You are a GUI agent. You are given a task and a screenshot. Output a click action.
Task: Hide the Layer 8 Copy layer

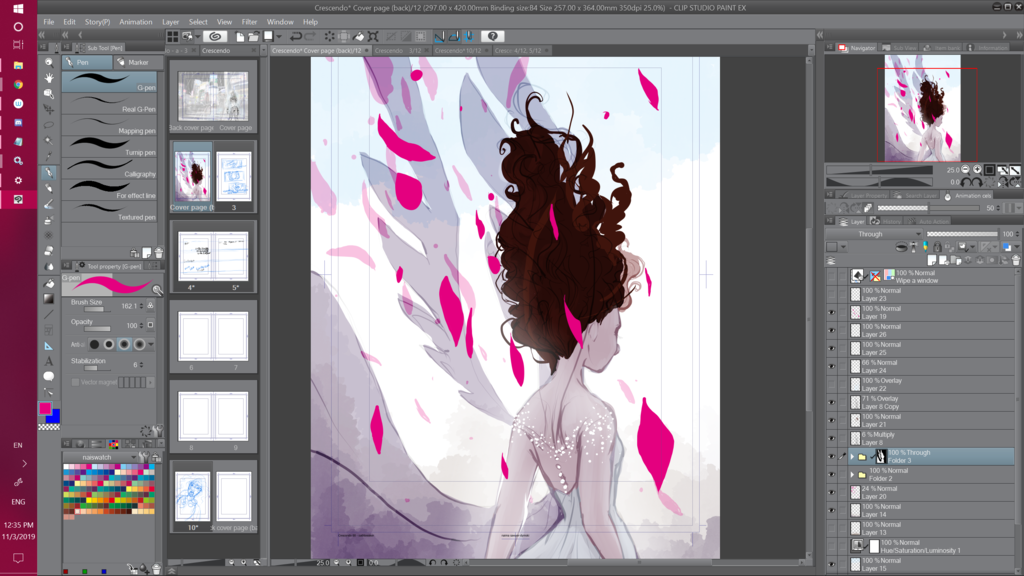(831, 402)
